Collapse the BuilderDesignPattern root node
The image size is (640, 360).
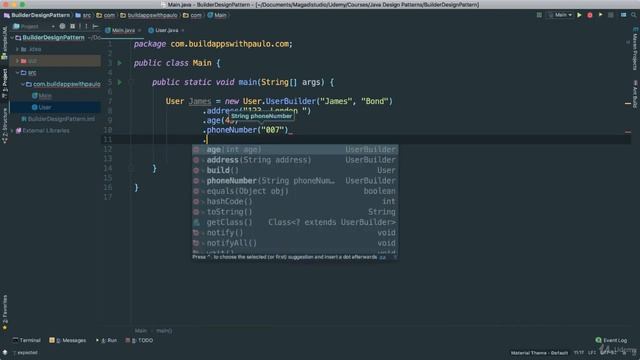12,38
